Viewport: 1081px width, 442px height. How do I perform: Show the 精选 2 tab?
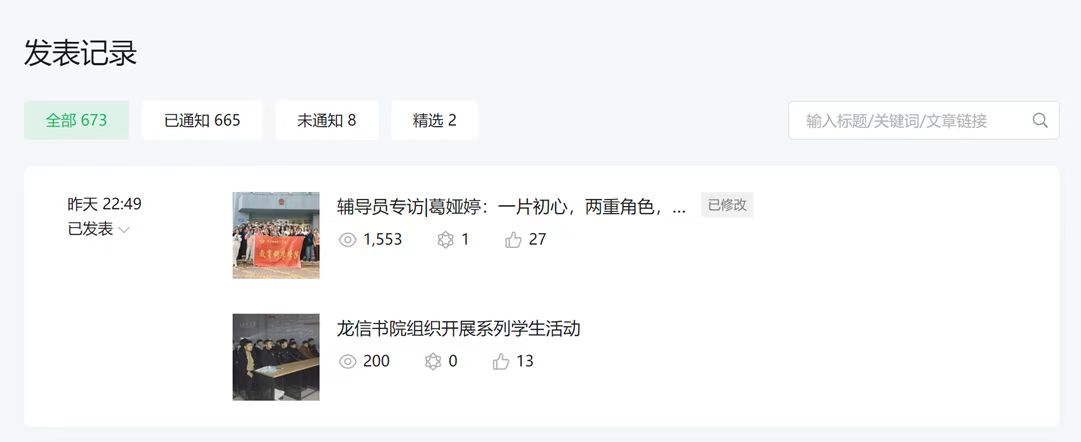pyautogui.click(x=434, y=121)
